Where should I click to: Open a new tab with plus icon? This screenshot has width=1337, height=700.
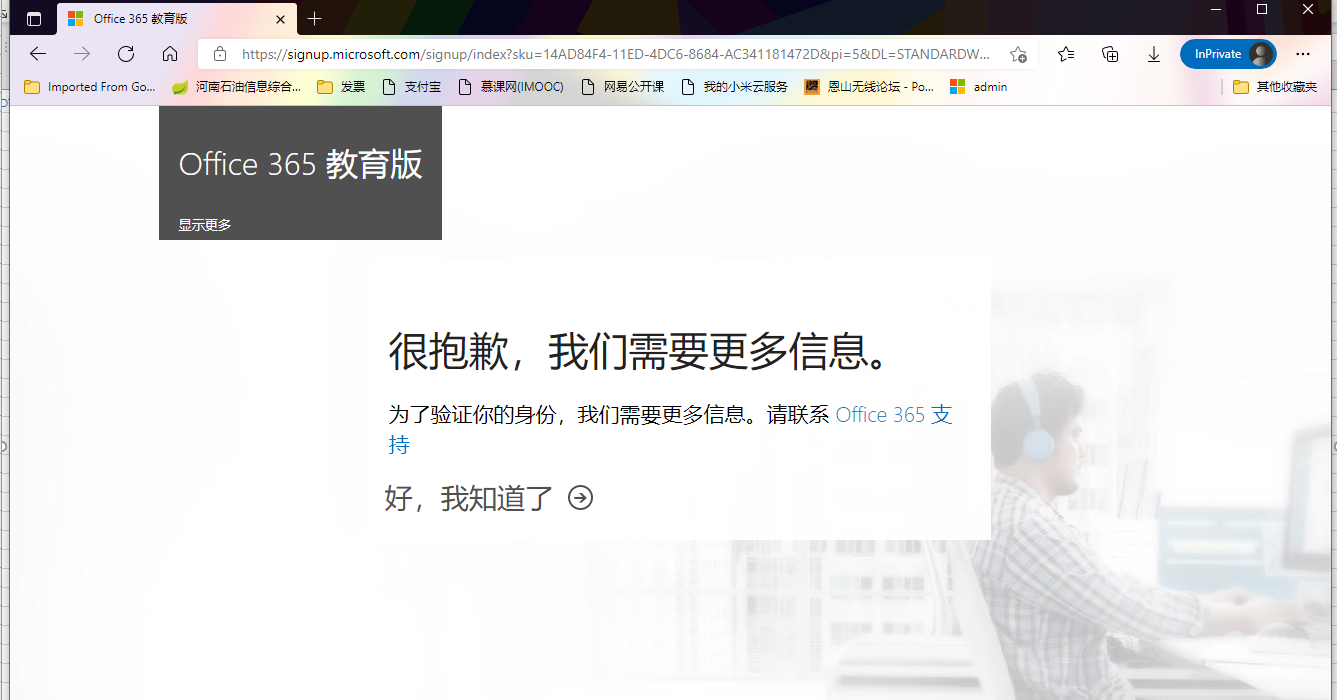[x=315, y=19]
